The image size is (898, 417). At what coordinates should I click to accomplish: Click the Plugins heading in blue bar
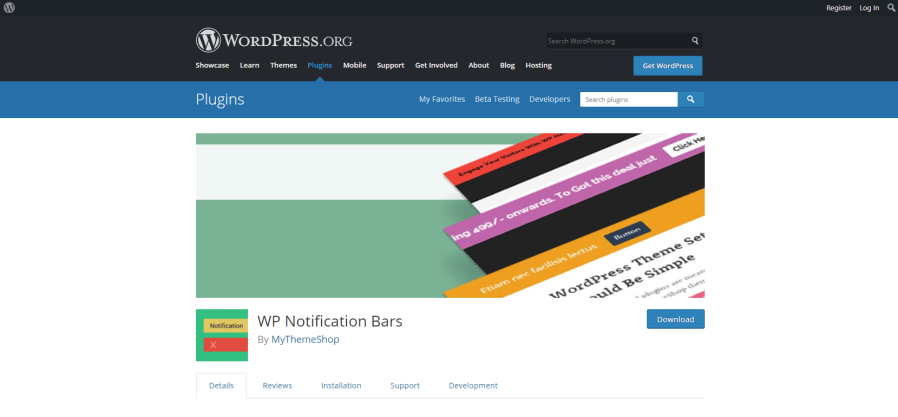tap(220, 100)
